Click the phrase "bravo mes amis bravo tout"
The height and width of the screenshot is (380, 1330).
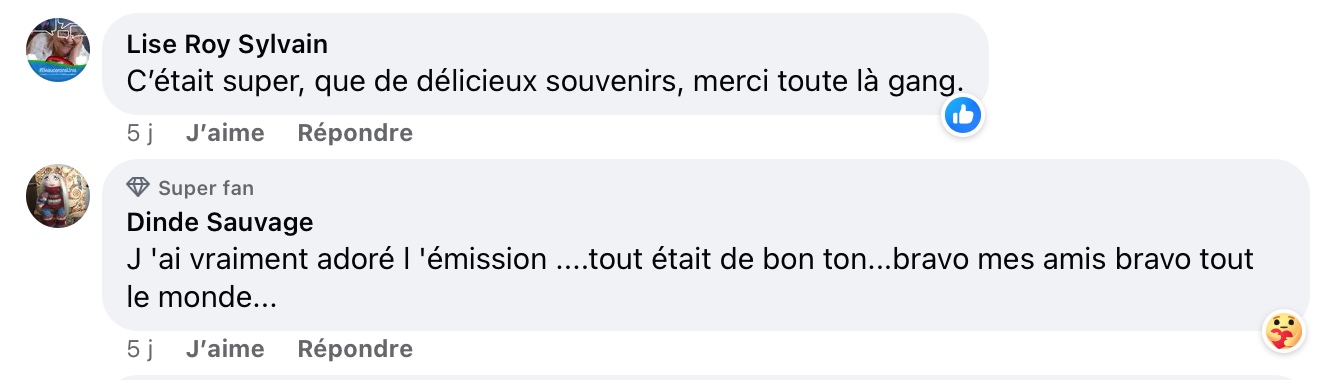(1071, 261)
